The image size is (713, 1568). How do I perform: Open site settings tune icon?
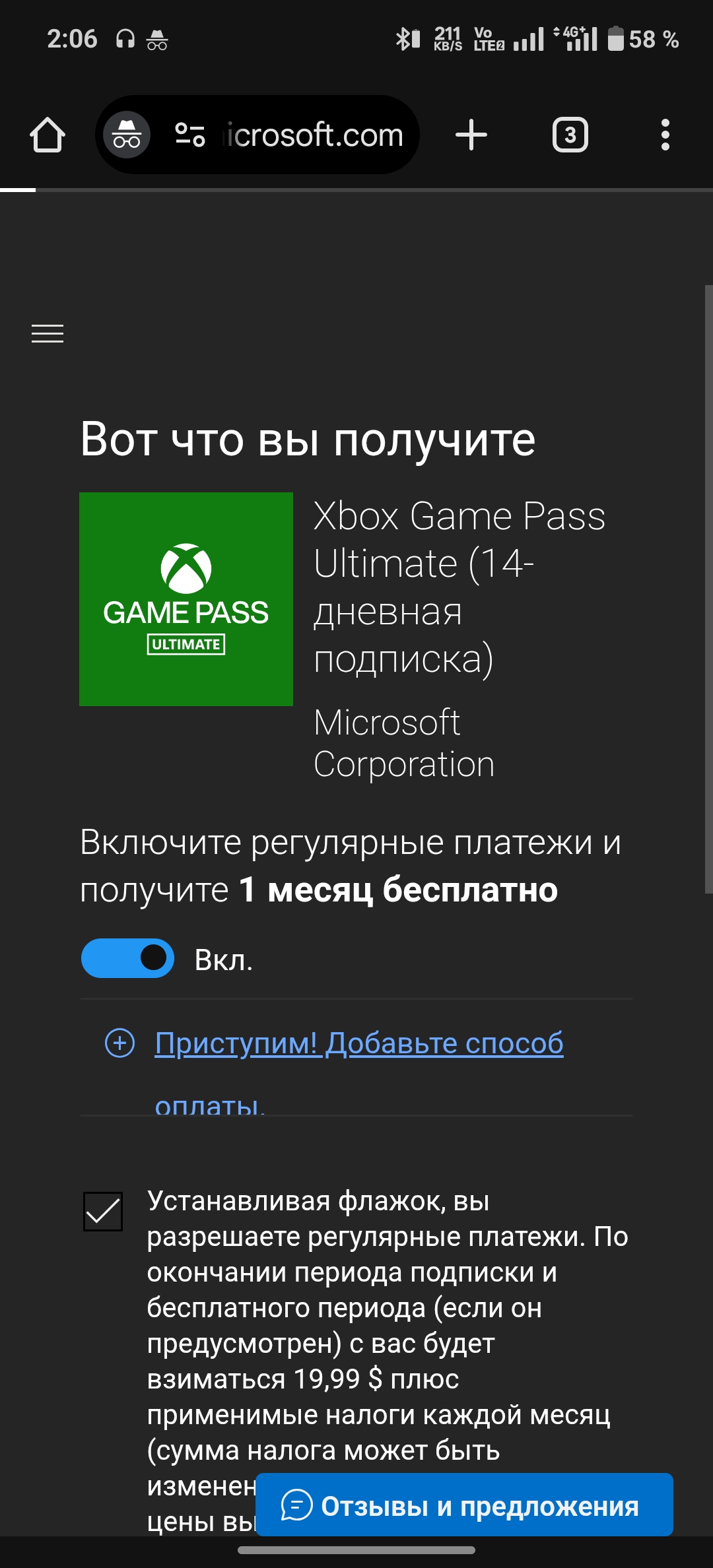(190, 135)
